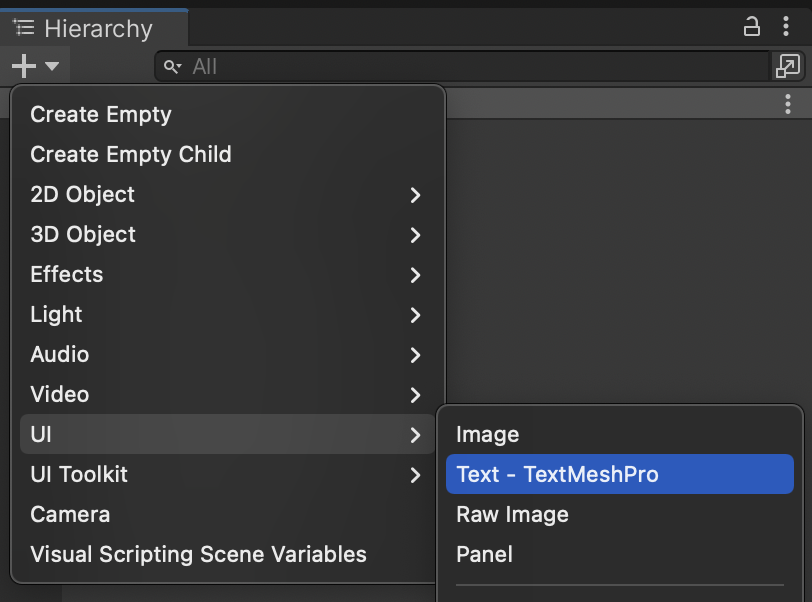Open the scene picker icon beside search
Screen dimensions: 812x602
[x=788, y=67]
